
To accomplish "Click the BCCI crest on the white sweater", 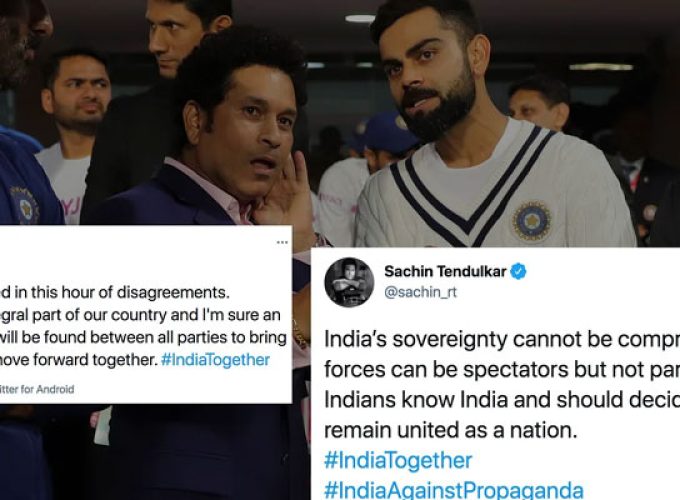I will [531, 222].
